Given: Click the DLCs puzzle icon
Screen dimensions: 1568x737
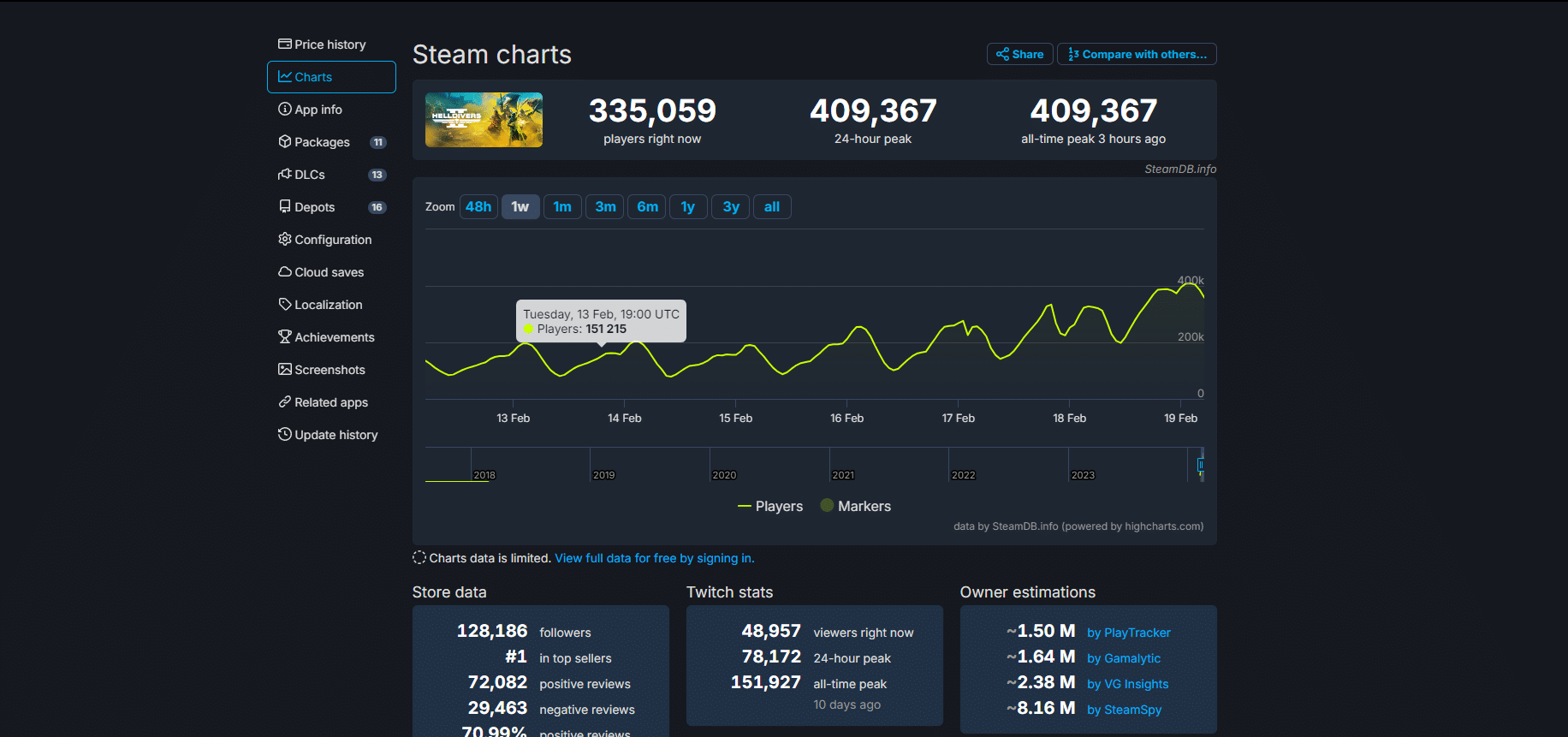Looking at the screenshot, I should (x=284, y=174).
